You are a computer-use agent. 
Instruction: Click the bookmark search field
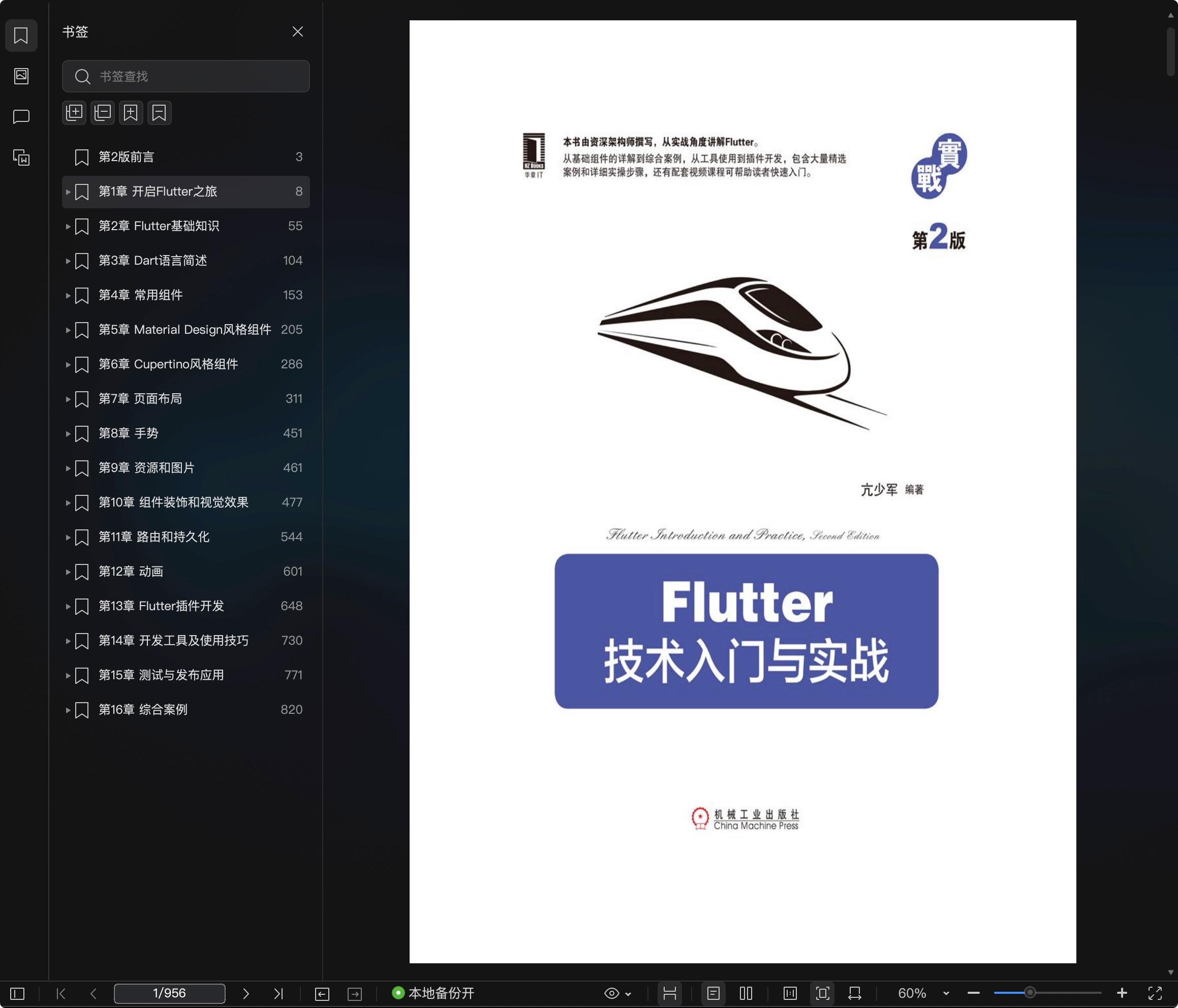click(x=186, y=76)
